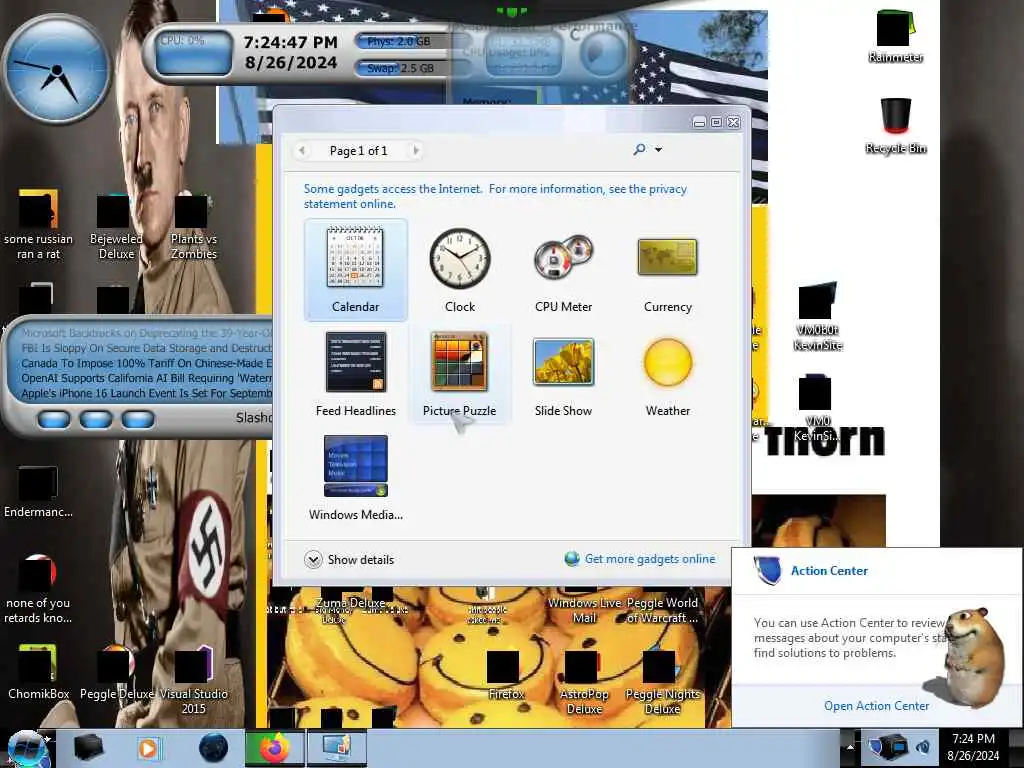Open headline 'Canada To Impose 100% Tariff'
Image resolution: width=1024 pixels, height=768 pixels.
tap(146, 363)
